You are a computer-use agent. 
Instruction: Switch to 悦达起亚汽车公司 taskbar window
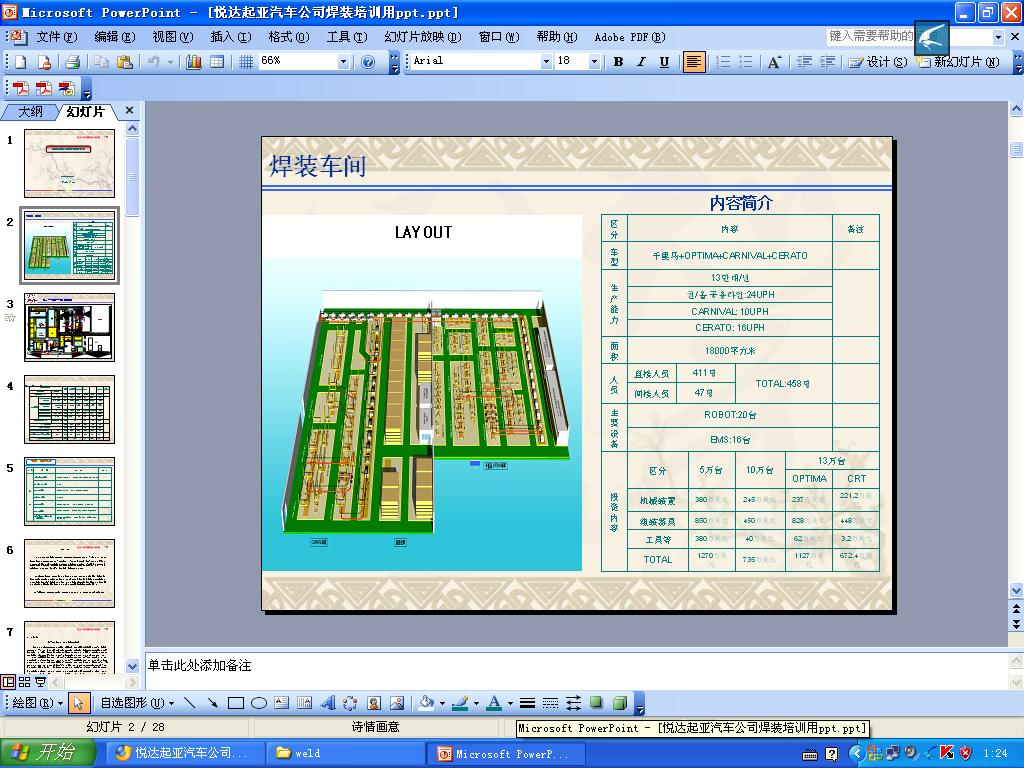185,753
